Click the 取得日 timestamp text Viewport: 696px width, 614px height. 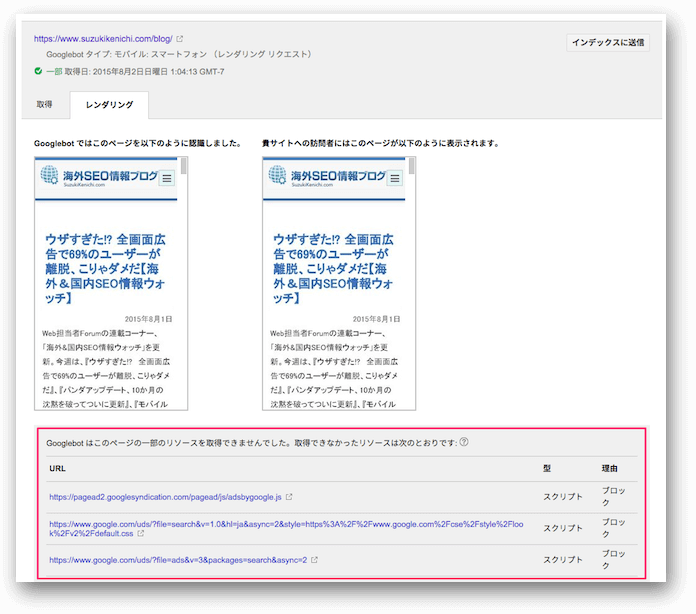[144, 71]
